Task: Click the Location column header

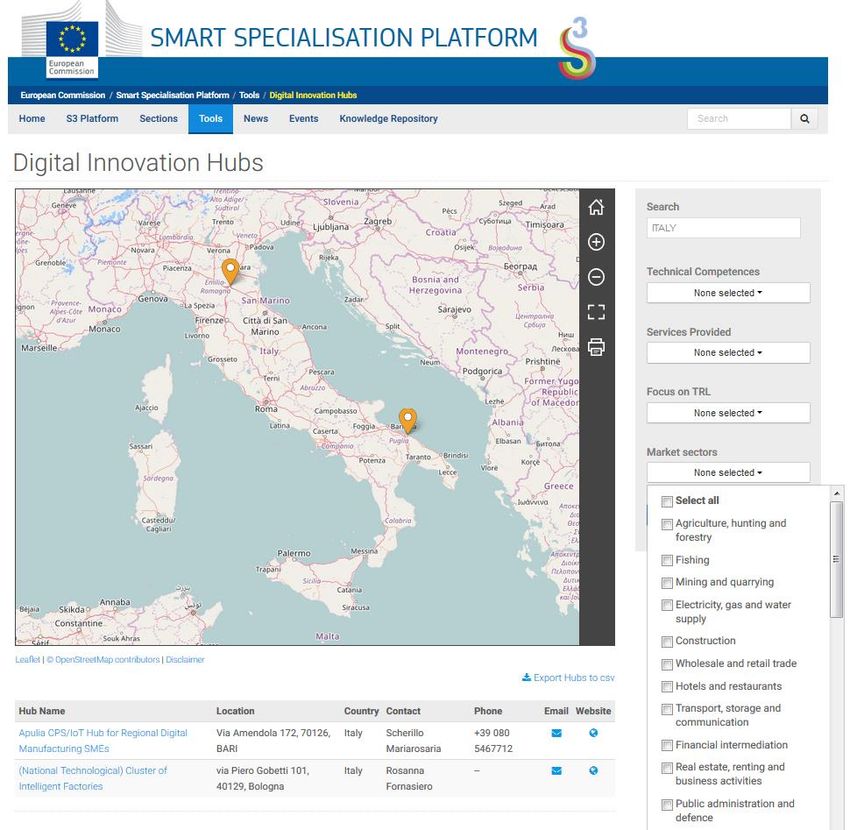Action: (x=235, y=711)
